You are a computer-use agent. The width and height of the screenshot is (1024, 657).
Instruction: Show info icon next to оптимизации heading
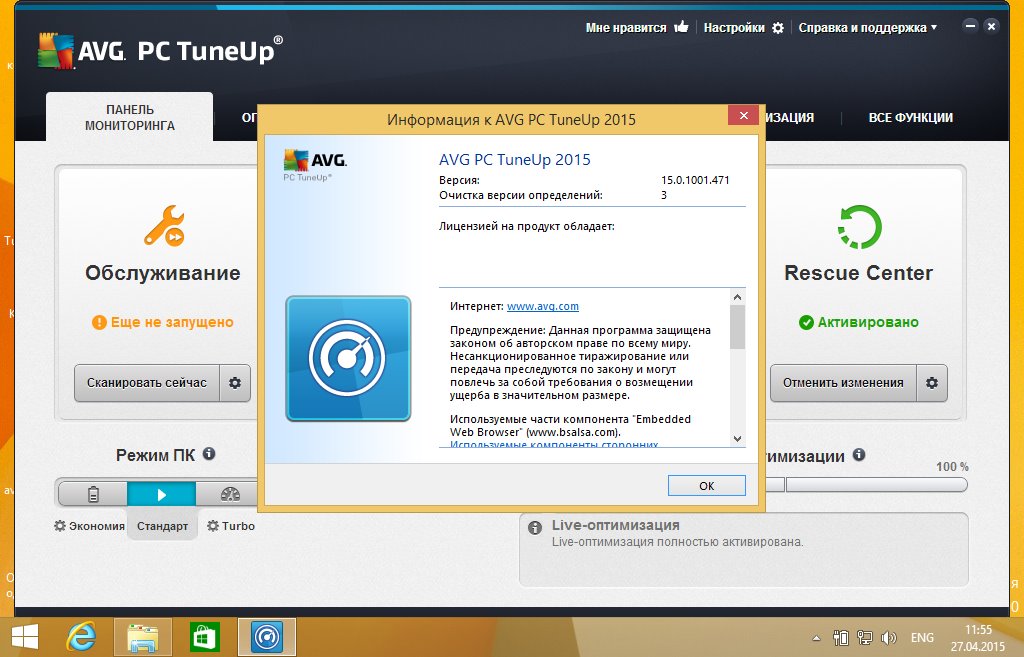click(859, 455)
